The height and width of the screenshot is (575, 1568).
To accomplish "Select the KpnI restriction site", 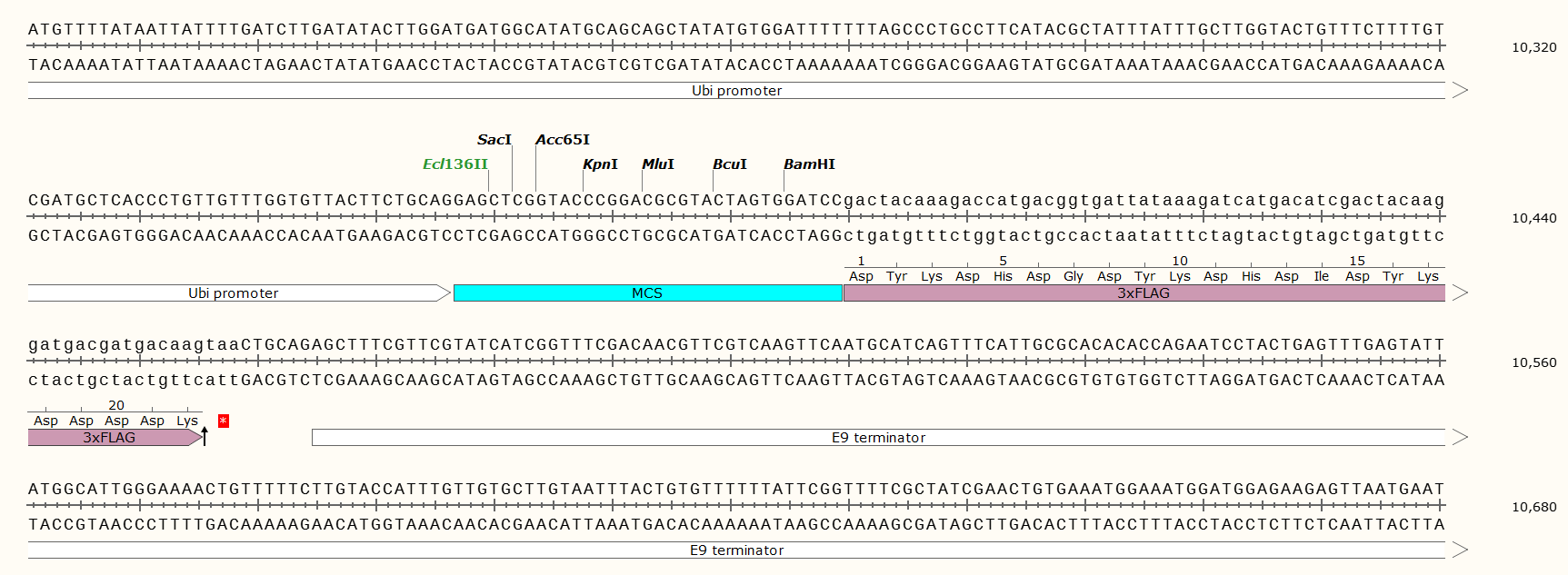I will click(x=600, y=164).
